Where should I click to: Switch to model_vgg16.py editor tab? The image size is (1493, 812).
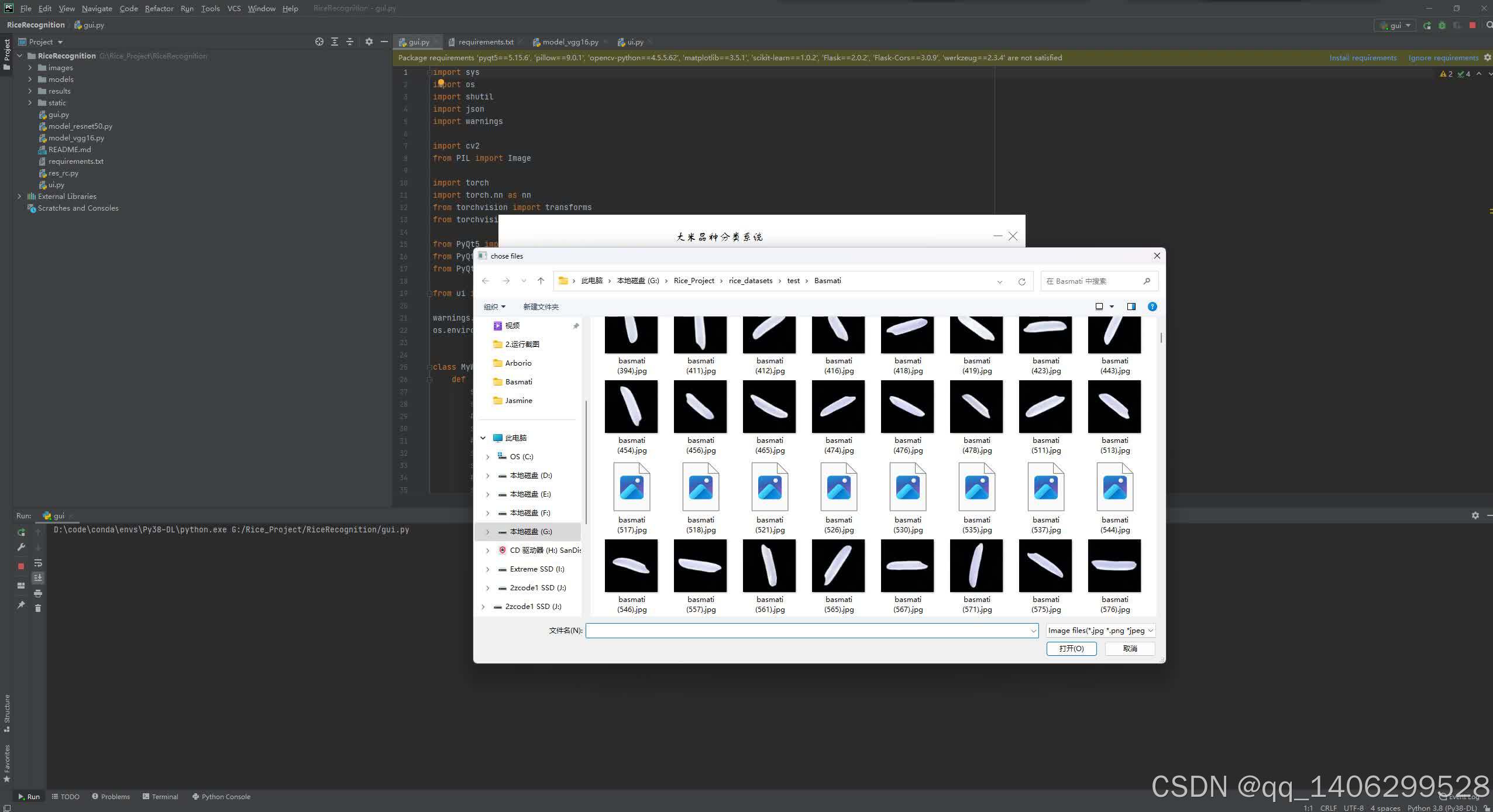tap(570, 42)
